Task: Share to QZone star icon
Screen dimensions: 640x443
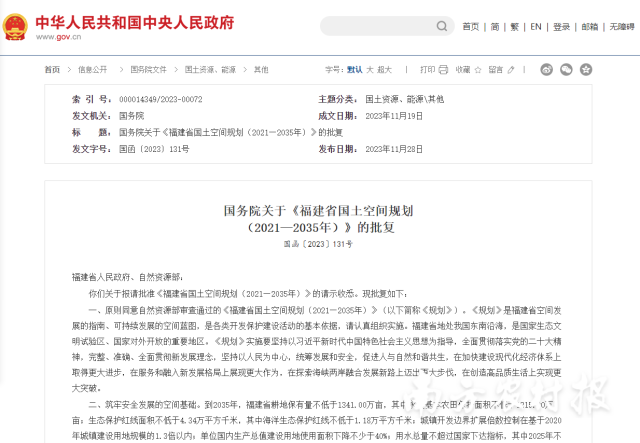Action: [586, 69]
